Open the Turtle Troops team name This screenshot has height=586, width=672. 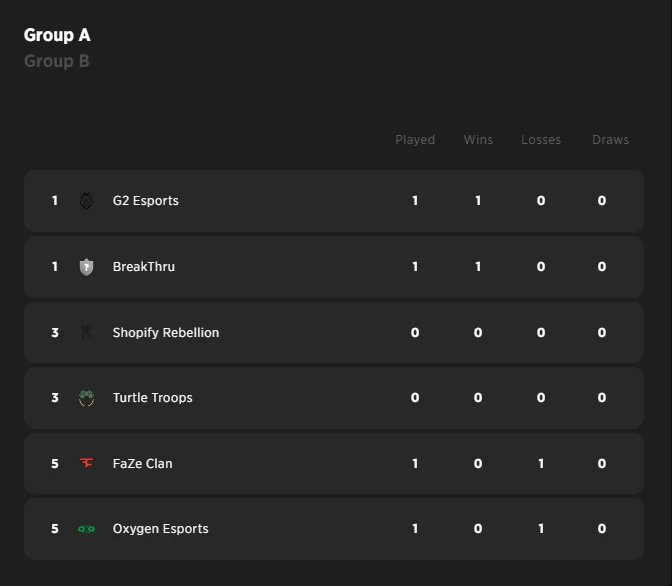click(153, 398)
